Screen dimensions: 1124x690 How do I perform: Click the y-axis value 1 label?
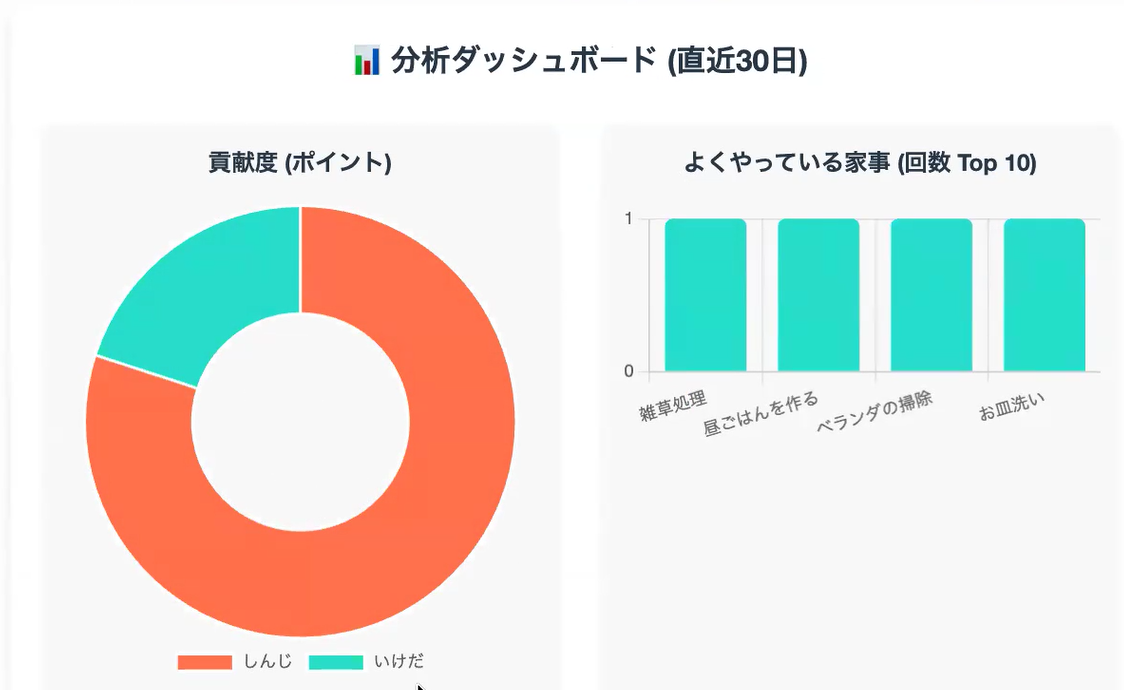coord(628,219)
